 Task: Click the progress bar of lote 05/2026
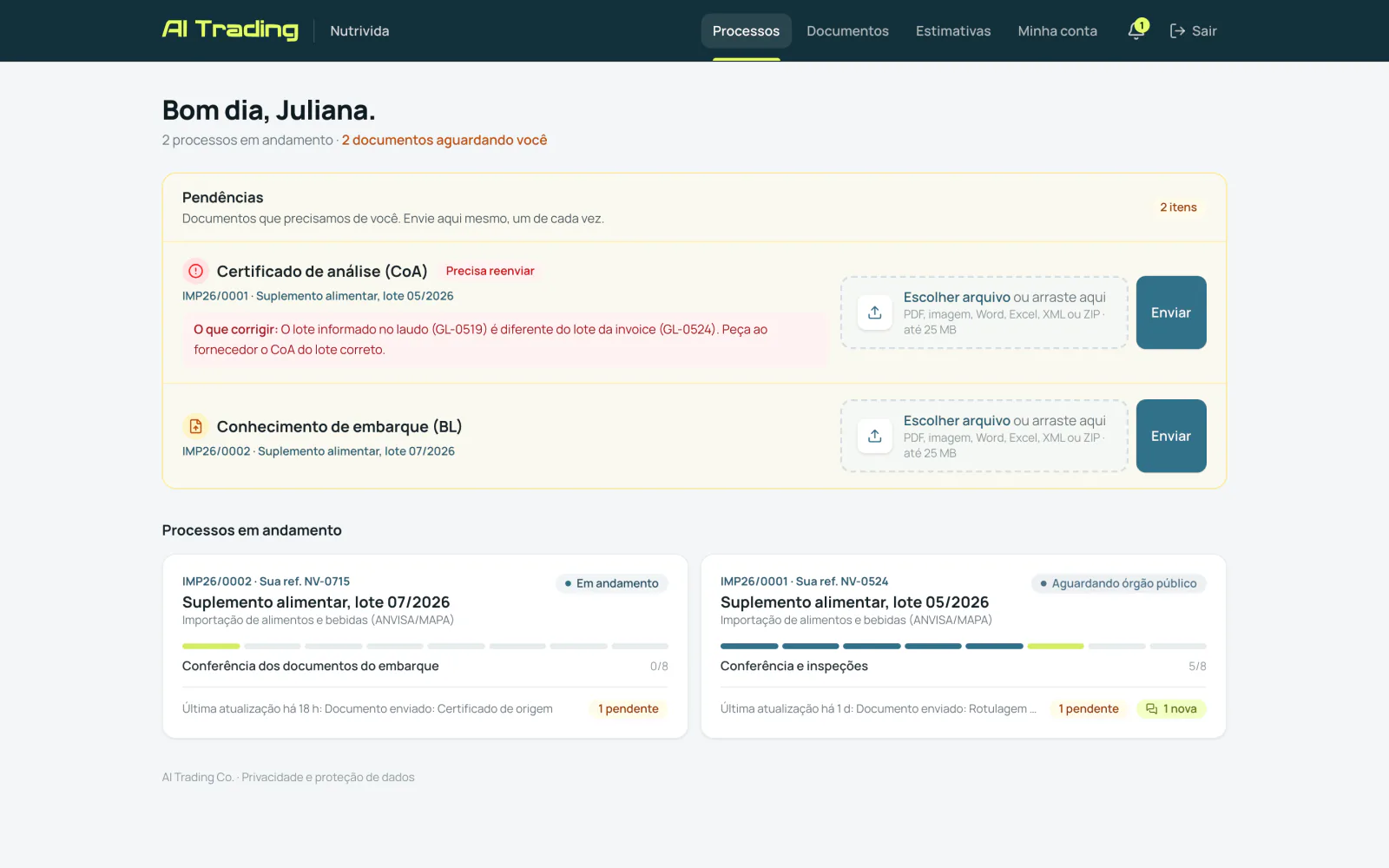[964, 647]
